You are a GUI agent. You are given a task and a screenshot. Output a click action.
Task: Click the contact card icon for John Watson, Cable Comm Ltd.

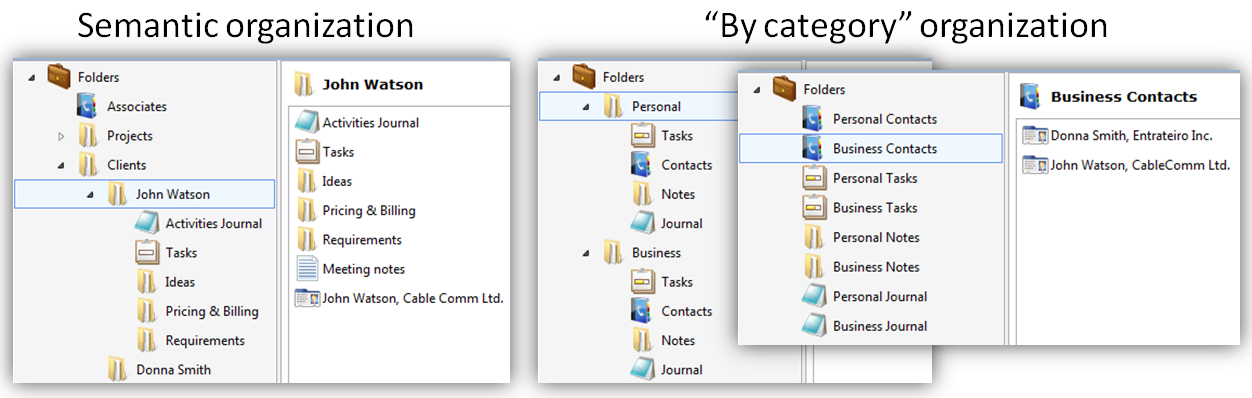(x=306, y=298)
